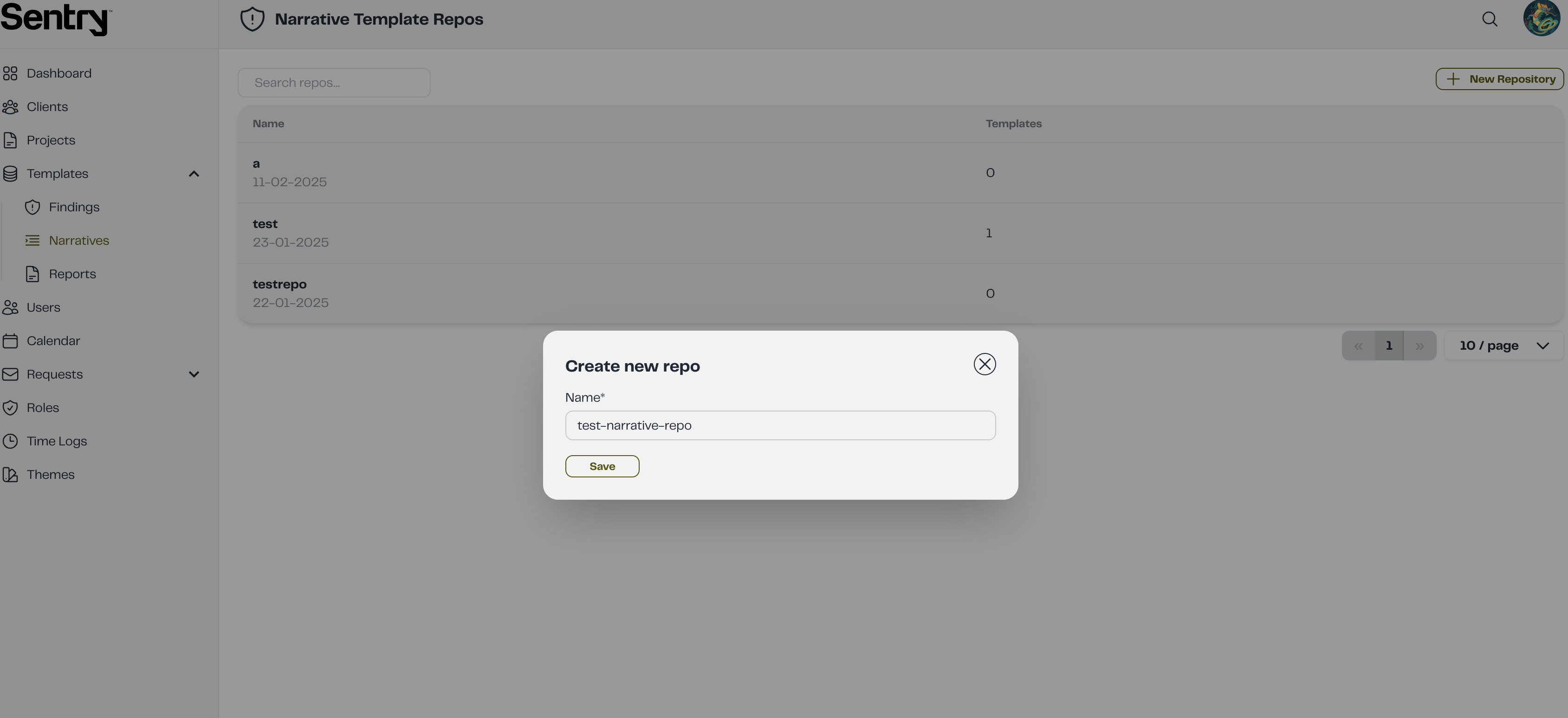Open Users menu item

point(43,307)
